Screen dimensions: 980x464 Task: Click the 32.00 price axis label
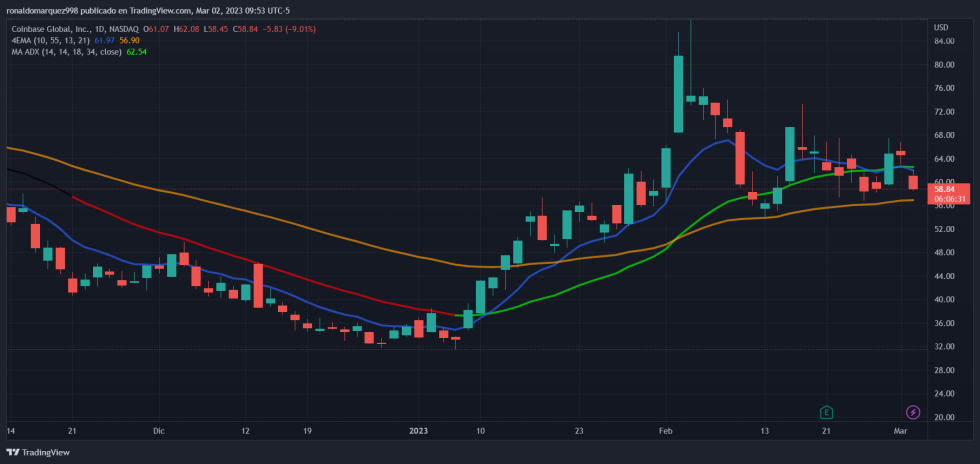[x=944, y=347]
